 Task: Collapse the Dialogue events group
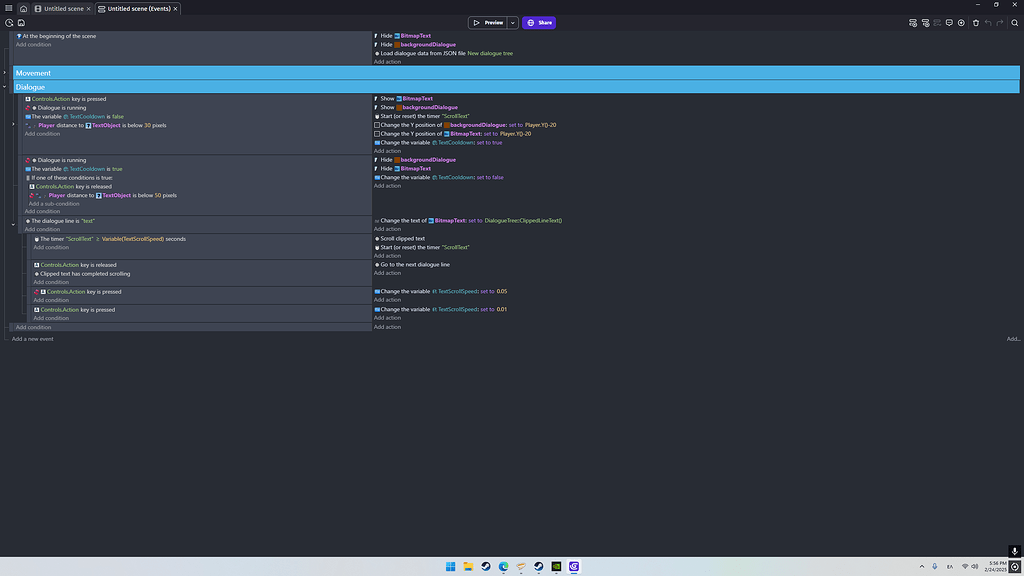[4, 86]
